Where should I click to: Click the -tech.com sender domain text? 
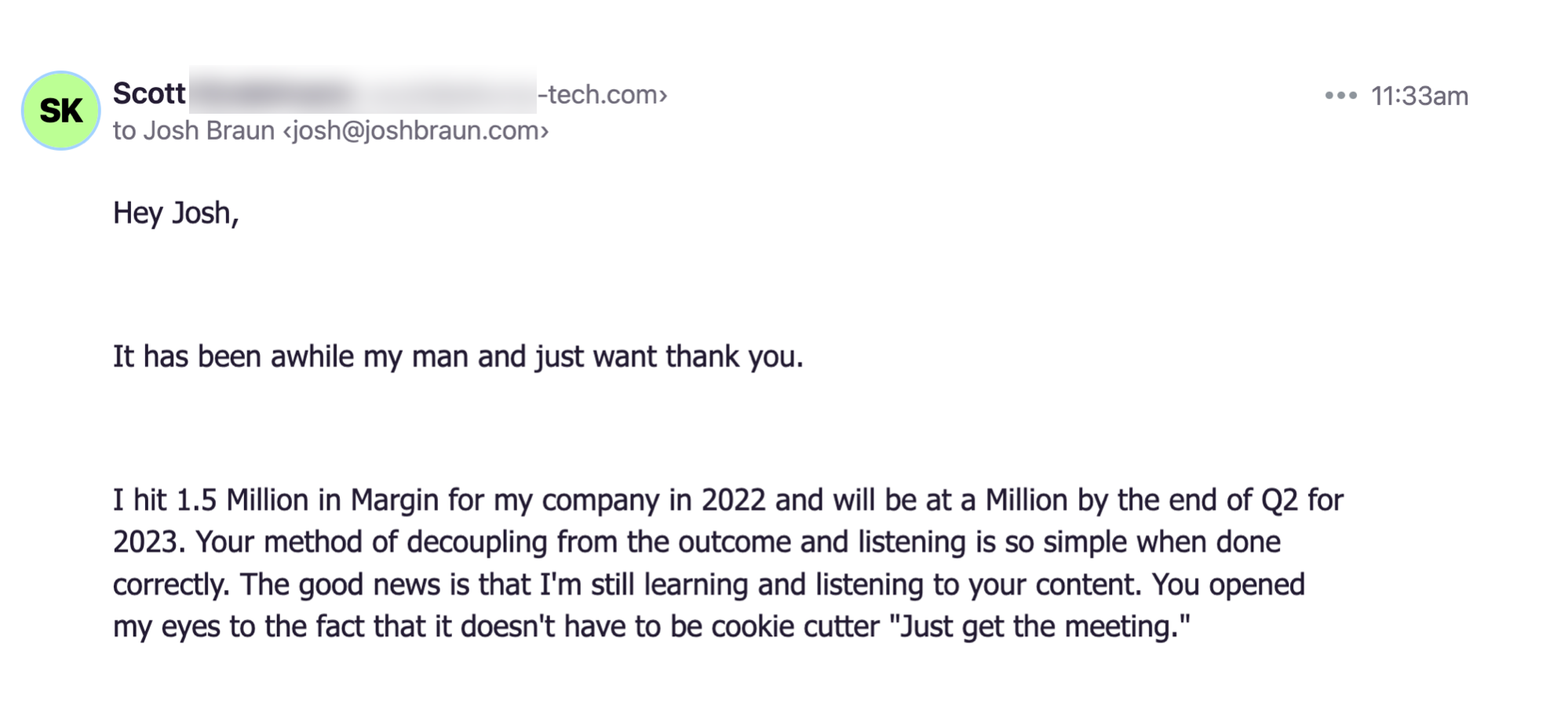(602, 95)
